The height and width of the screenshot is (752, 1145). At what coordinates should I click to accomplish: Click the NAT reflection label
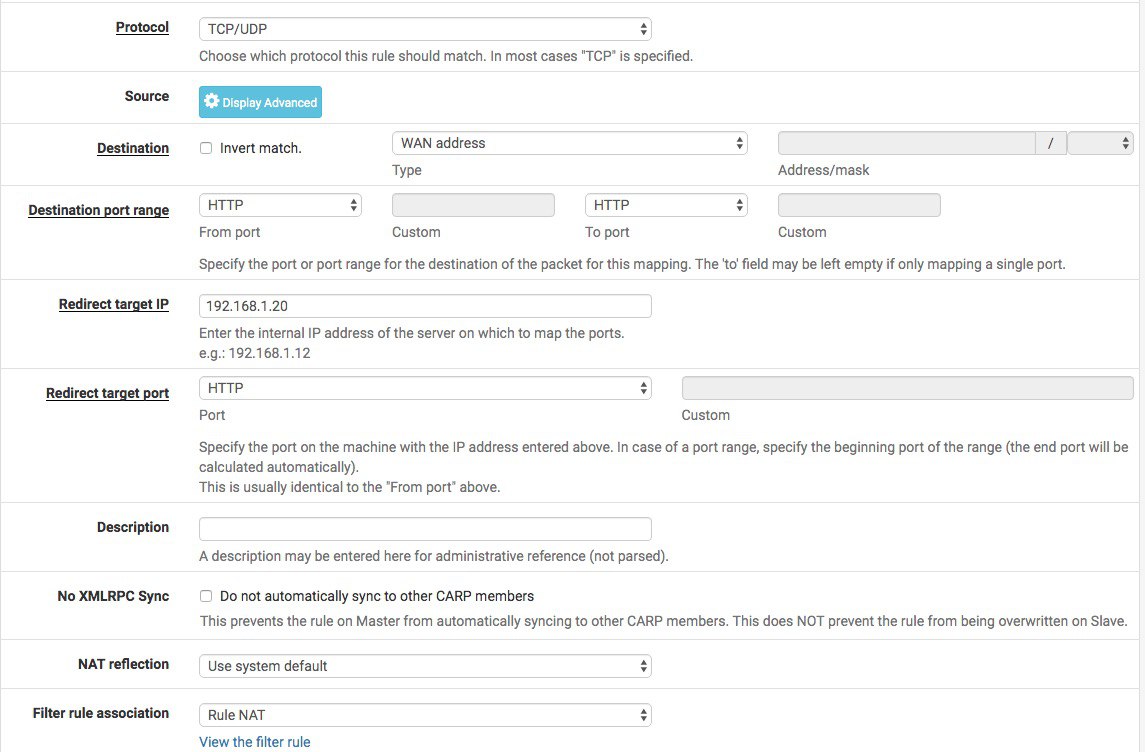[x=123, y=664]
